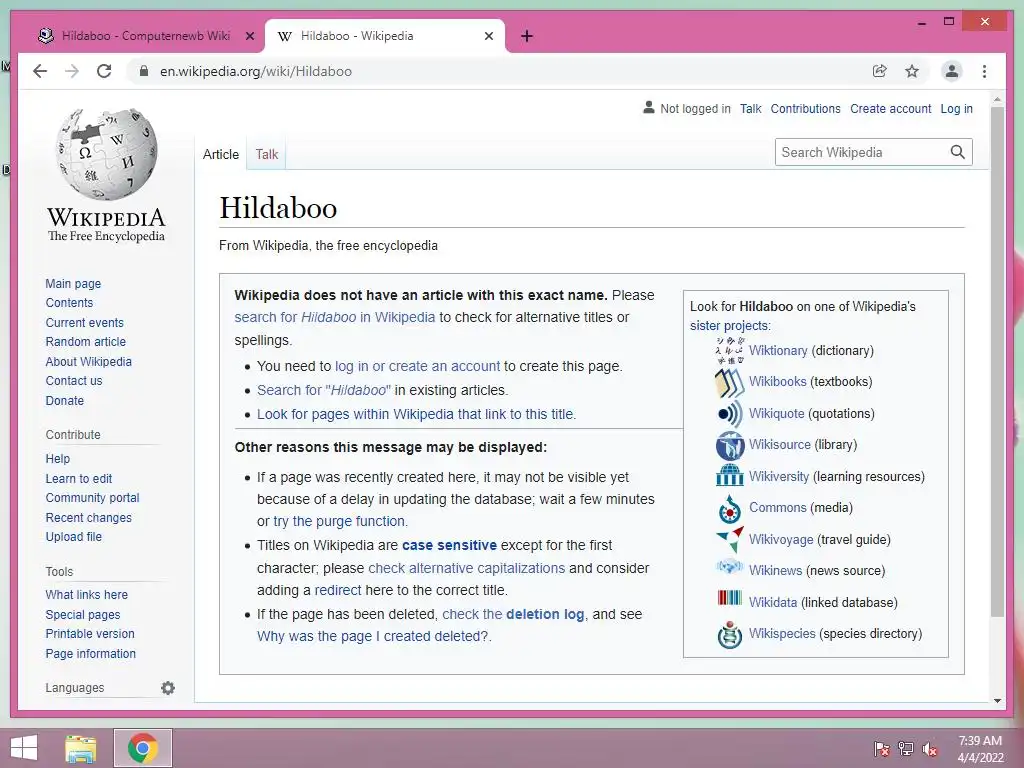The image size is (1024, 768).
Task: Open language settings gear icon
Action: pyautogui.click(x=168, y=688)
